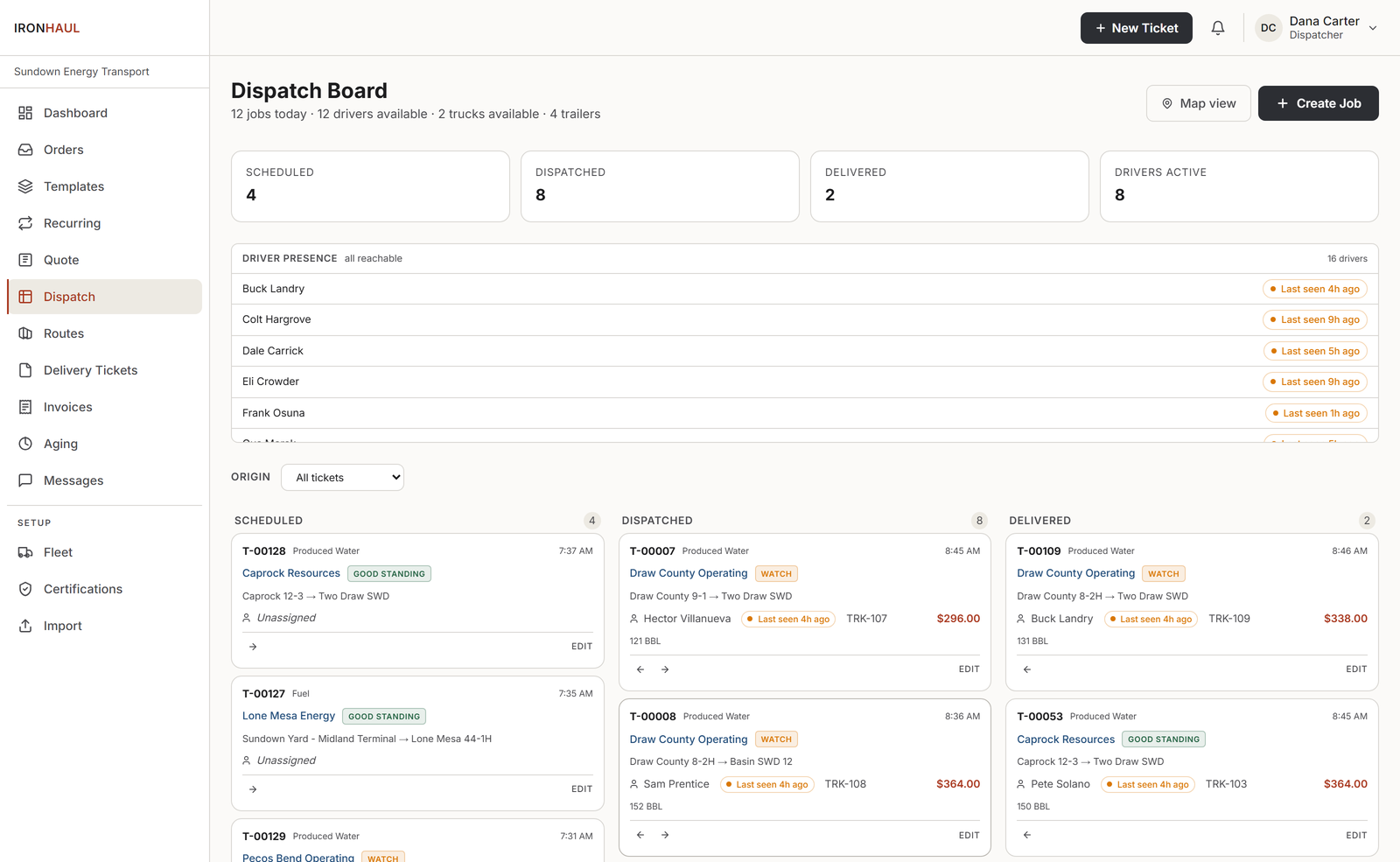Click the notifications bell icon
Image resolution: width=1400 pixels, height=862 pixels.
click(1217, 28)
